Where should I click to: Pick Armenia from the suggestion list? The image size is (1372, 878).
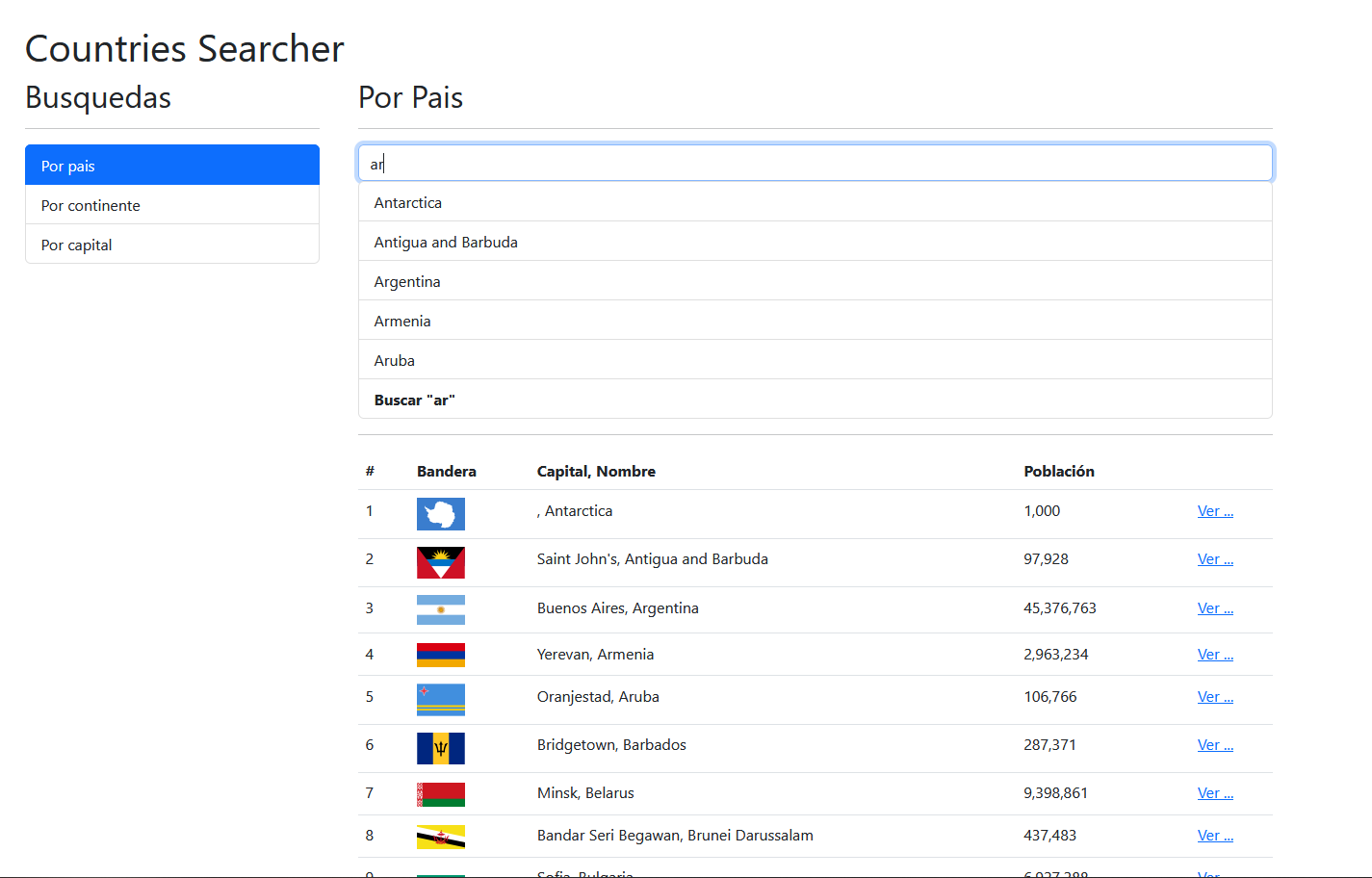(815, 321)
